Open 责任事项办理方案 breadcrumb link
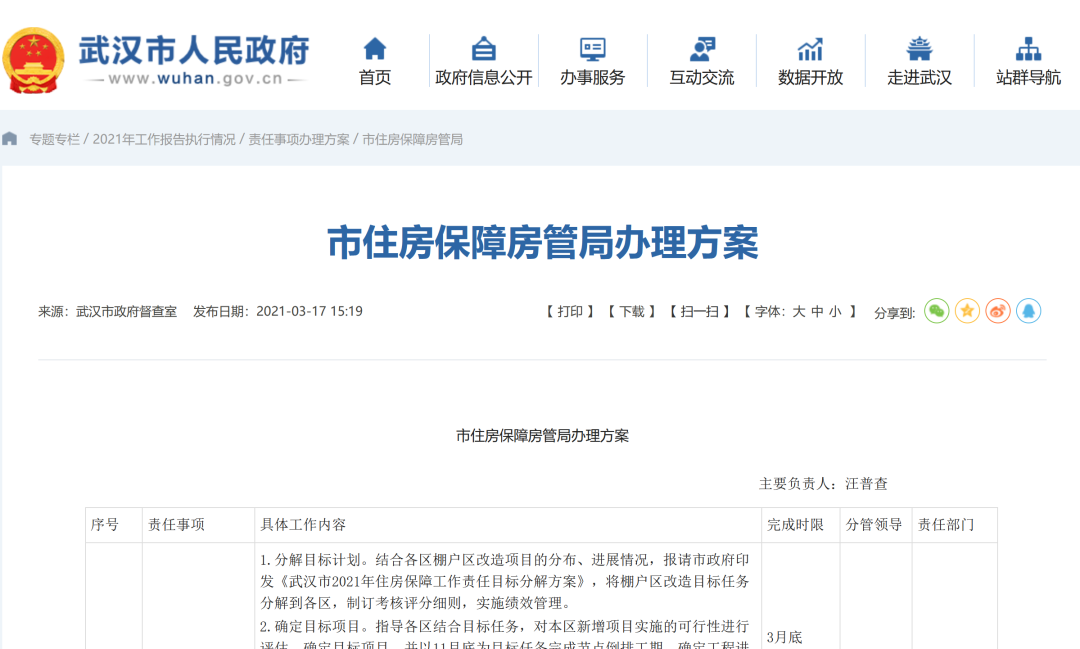 pos(299,139)
